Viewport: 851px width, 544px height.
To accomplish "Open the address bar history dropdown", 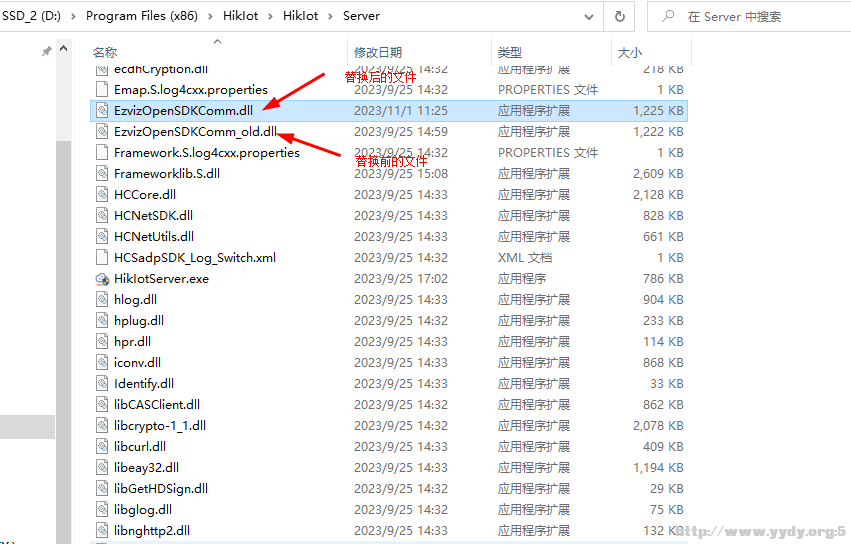I will [589, 17].
